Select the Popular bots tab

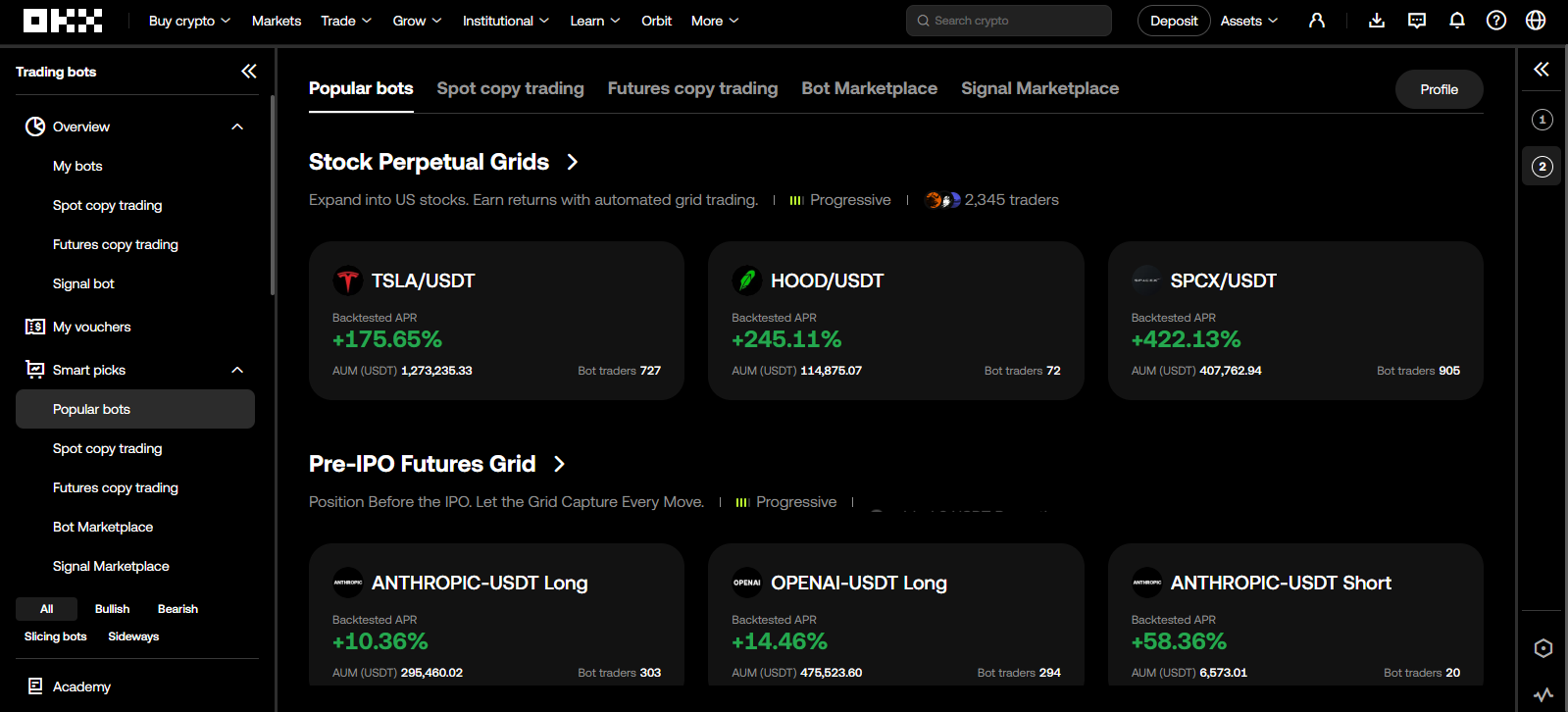point(361,88)
